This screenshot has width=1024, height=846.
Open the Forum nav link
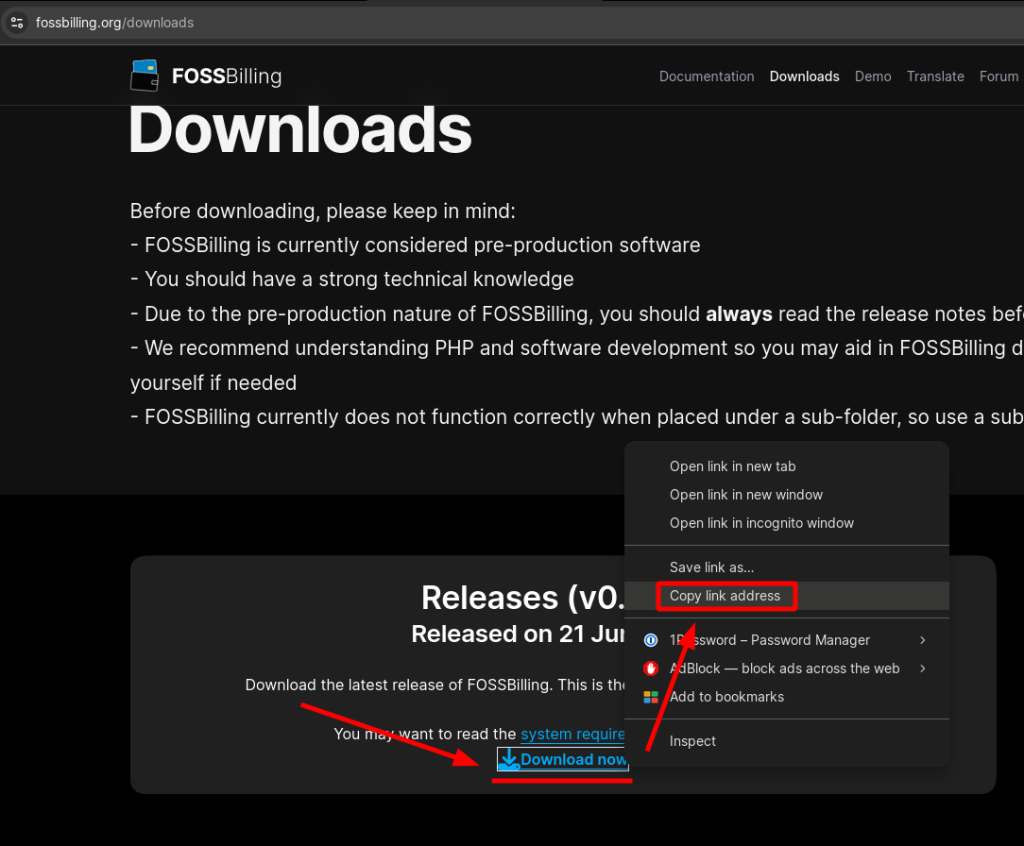[999, 76]
